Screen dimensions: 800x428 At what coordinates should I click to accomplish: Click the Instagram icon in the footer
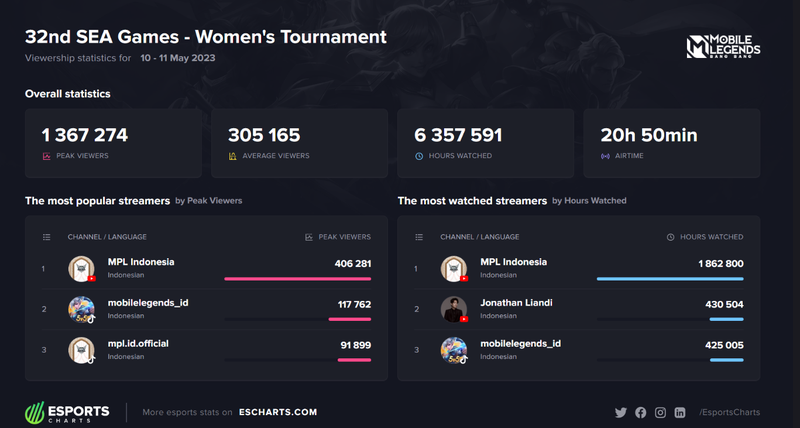[660, 412]
